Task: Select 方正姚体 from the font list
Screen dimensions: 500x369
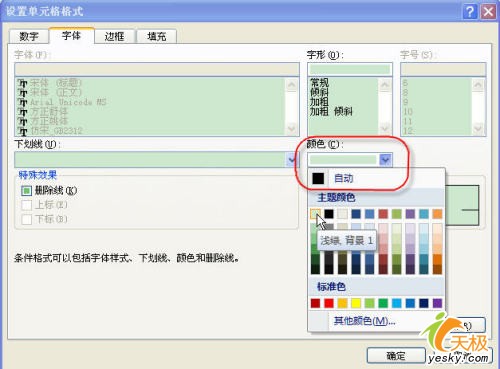Action: click(x=49, y=121)
